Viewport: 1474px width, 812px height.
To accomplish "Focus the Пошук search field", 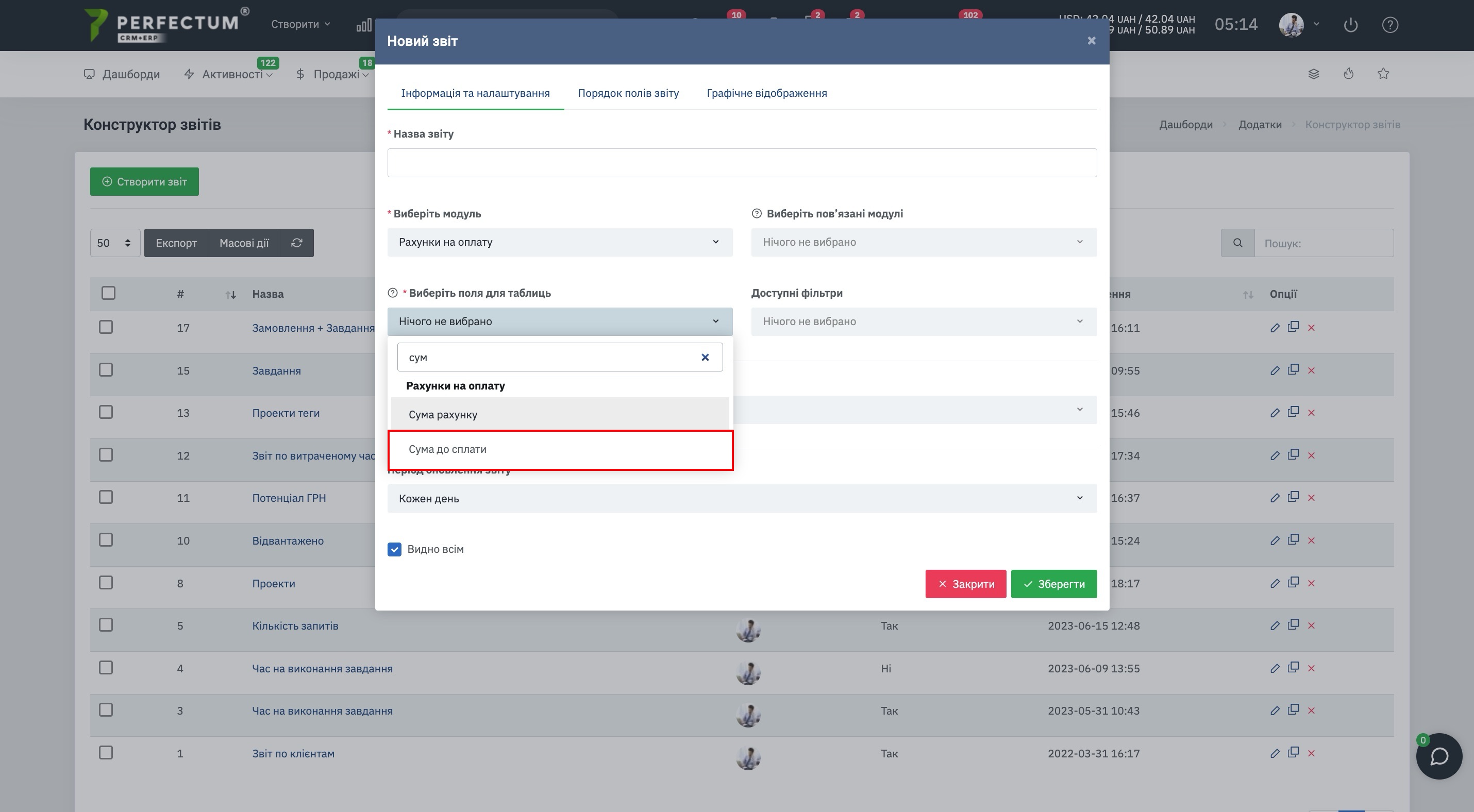I will (x=1324, y=243).
